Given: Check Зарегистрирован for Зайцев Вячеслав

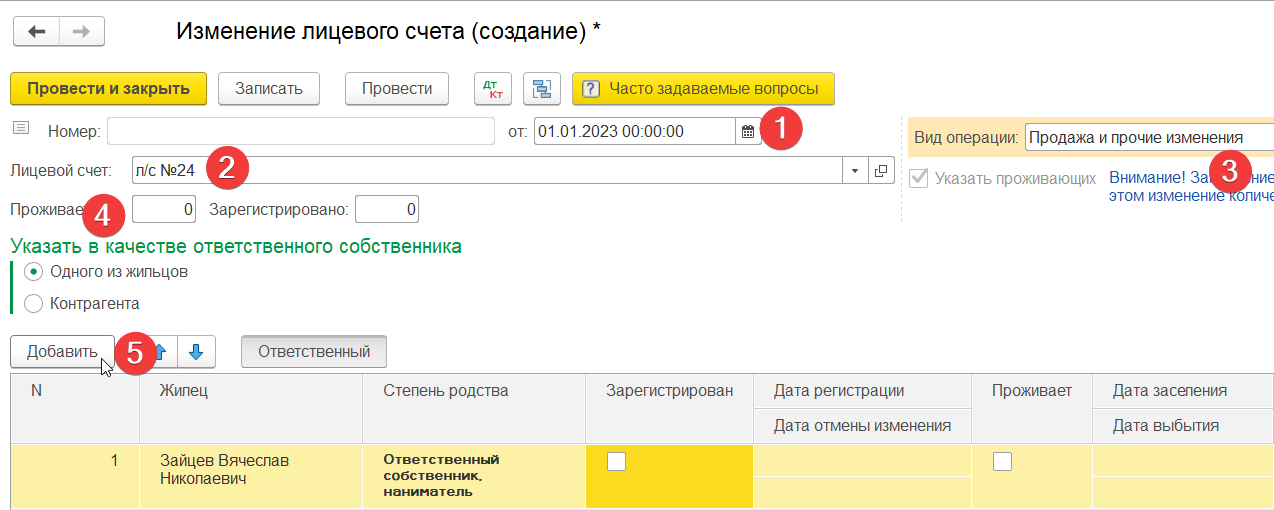Looking at the screenshot, I should (617, 461).
